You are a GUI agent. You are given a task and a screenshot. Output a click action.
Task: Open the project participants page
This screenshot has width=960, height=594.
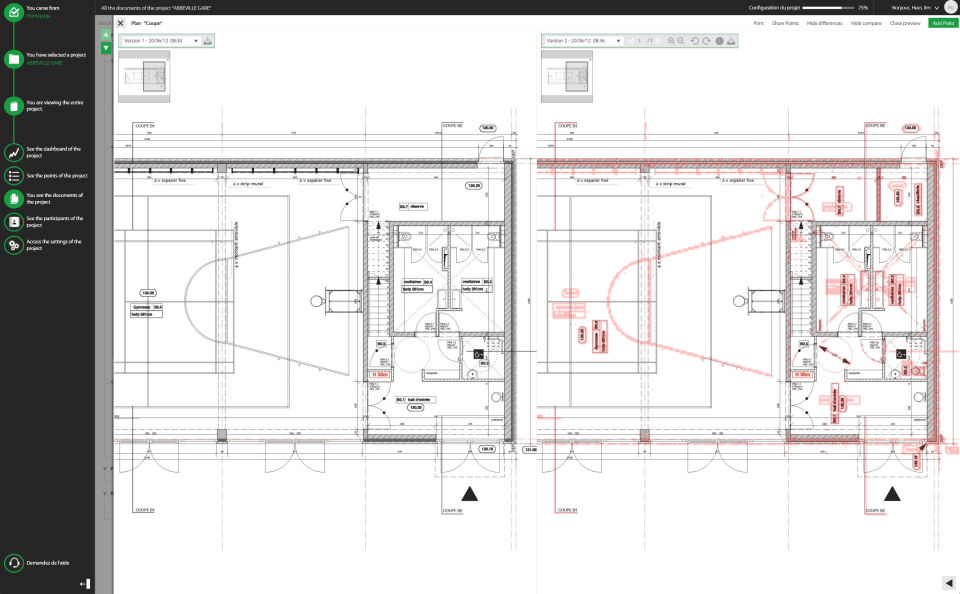point(14,222)
